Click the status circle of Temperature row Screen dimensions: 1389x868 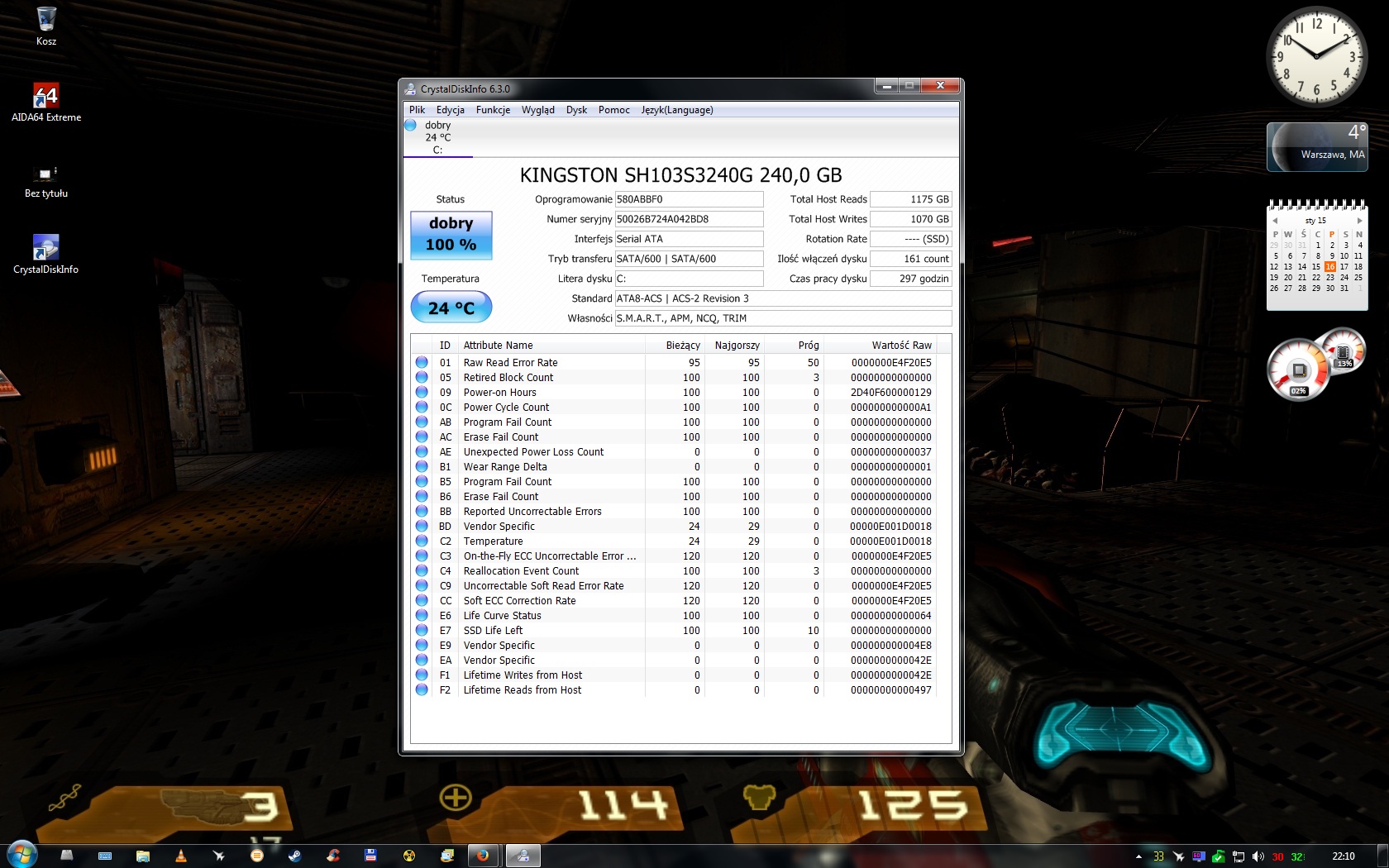click(422, 541)
